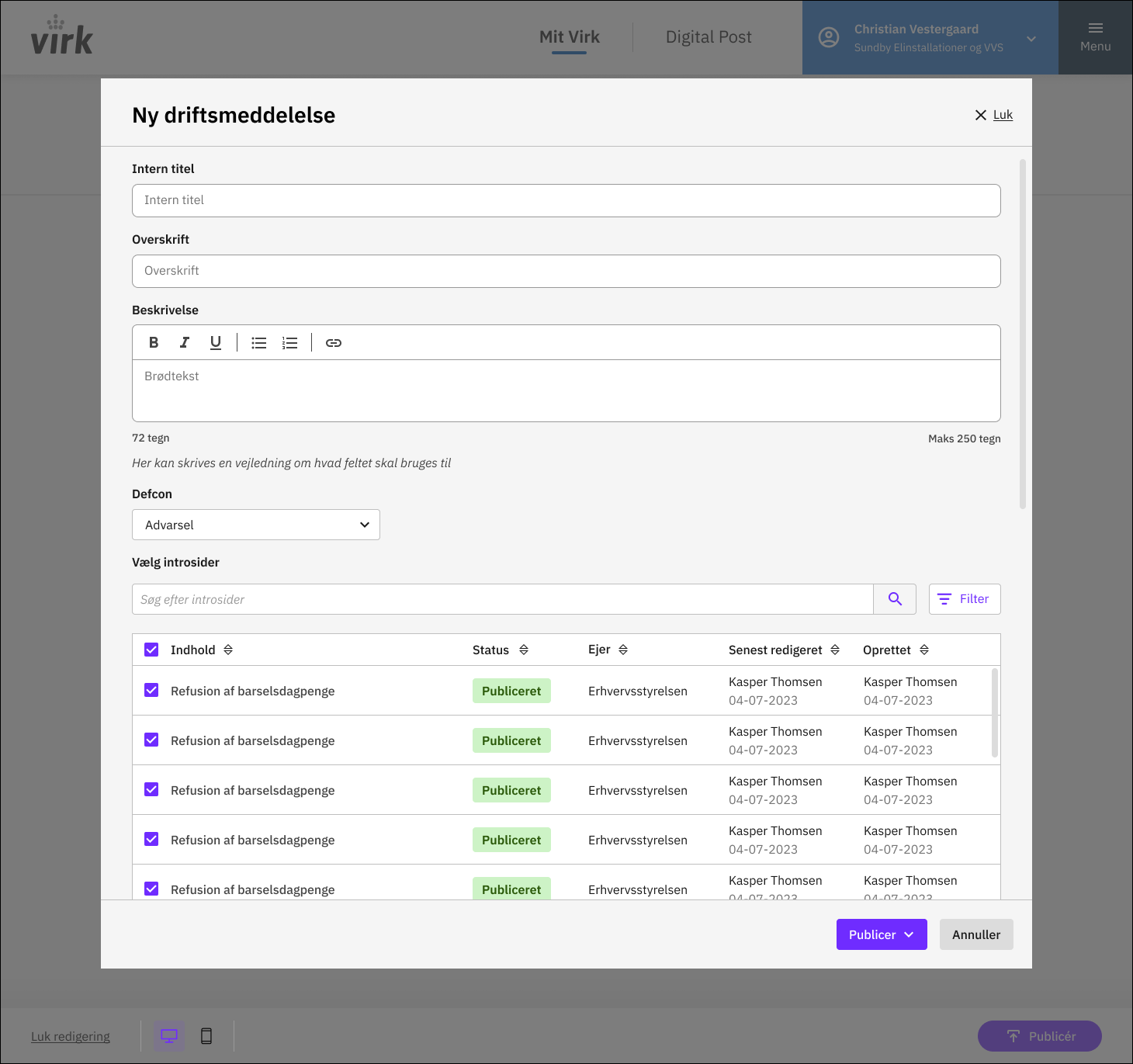Click the bottom Publicér button

click(1040, 1036)
